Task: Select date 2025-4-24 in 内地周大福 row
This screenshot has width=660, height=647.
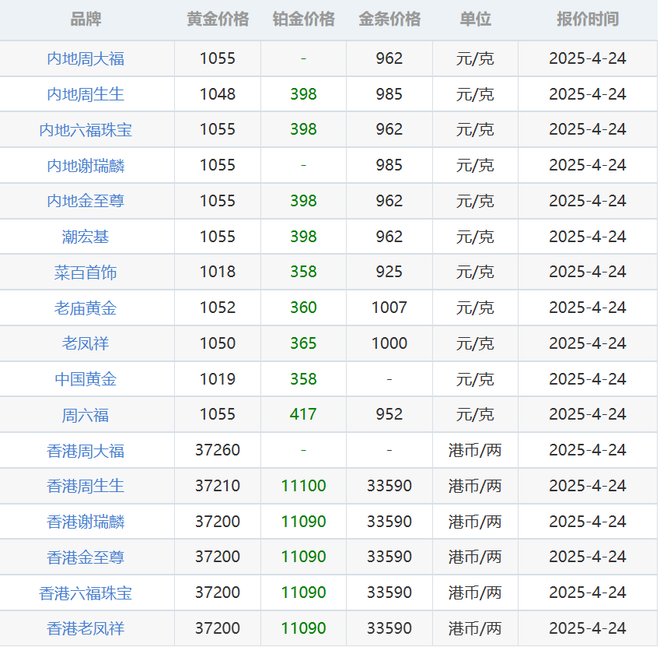Action: (x=588, y=58)
